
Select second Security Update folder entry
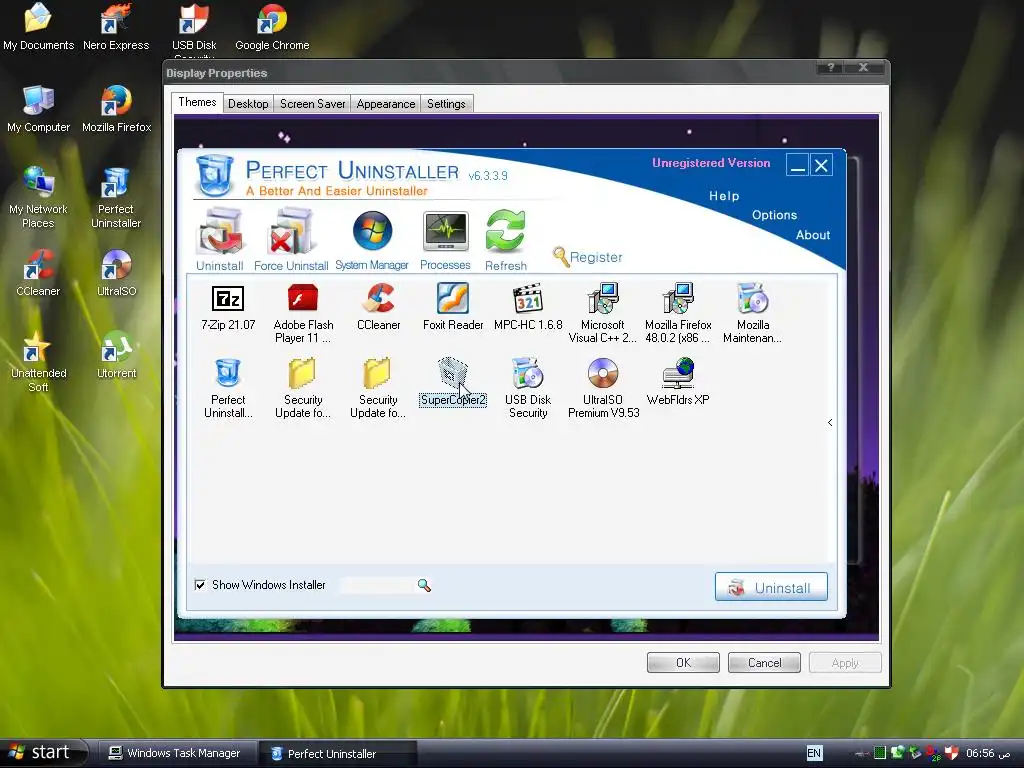click(378, 389)
